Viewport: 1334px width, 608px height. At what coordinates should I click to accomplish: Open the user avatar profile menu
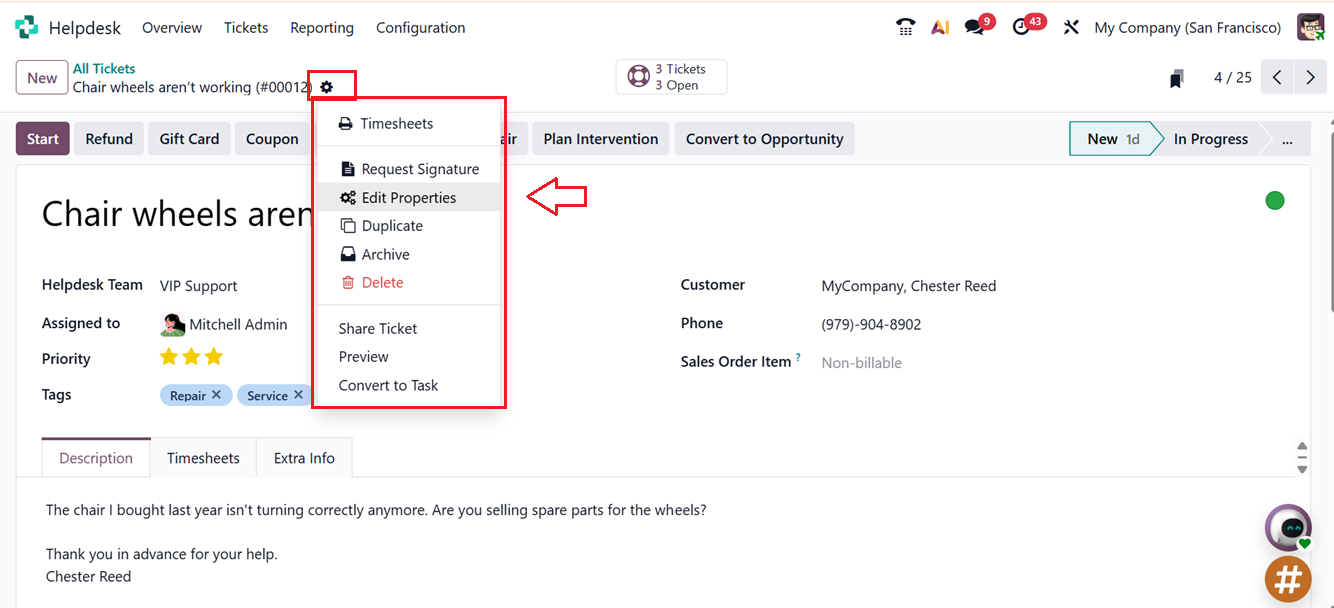(x=1310, y=27)
